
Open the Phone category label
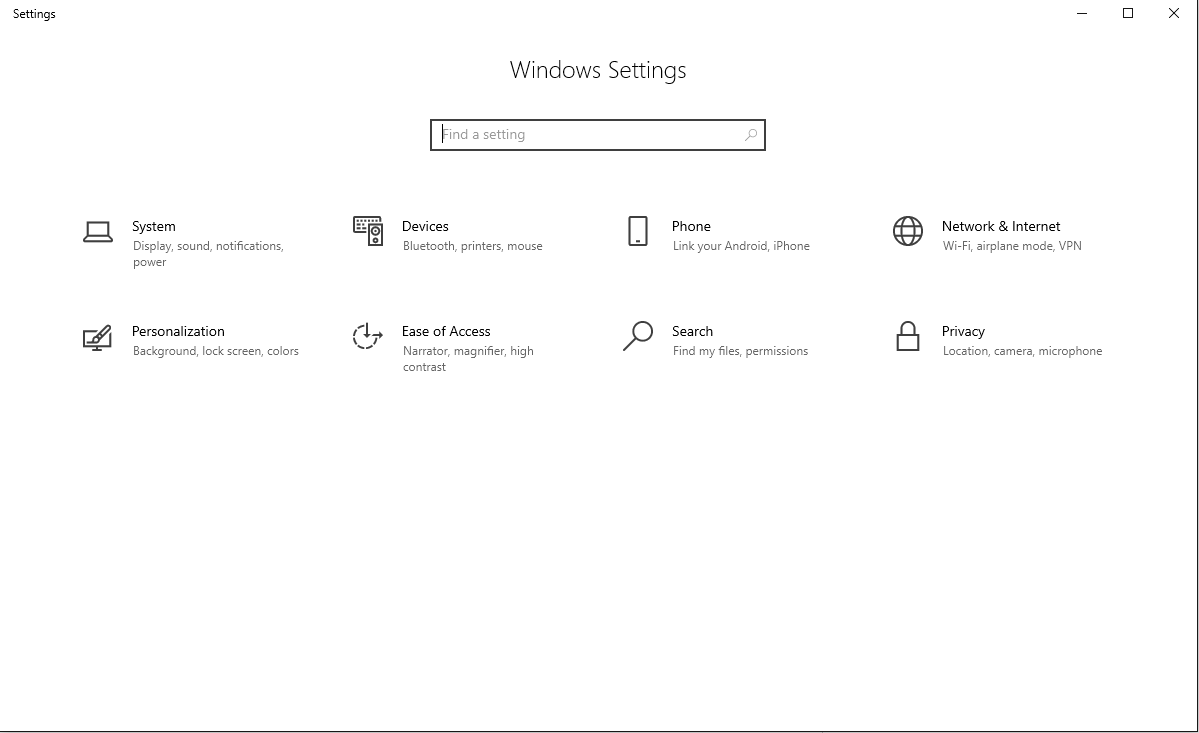click(691, 226)
